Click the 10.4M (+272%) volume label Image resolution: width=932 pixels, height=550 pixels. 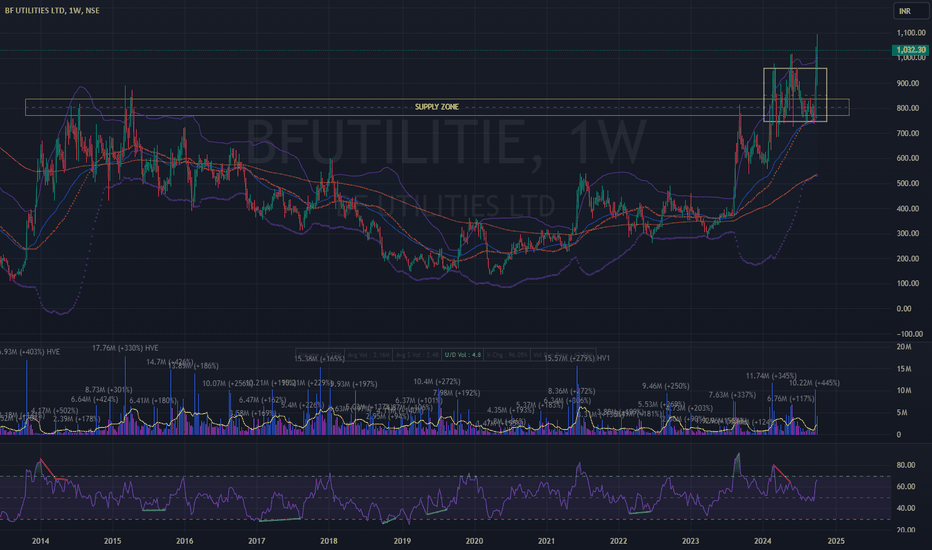click(437, 382)
